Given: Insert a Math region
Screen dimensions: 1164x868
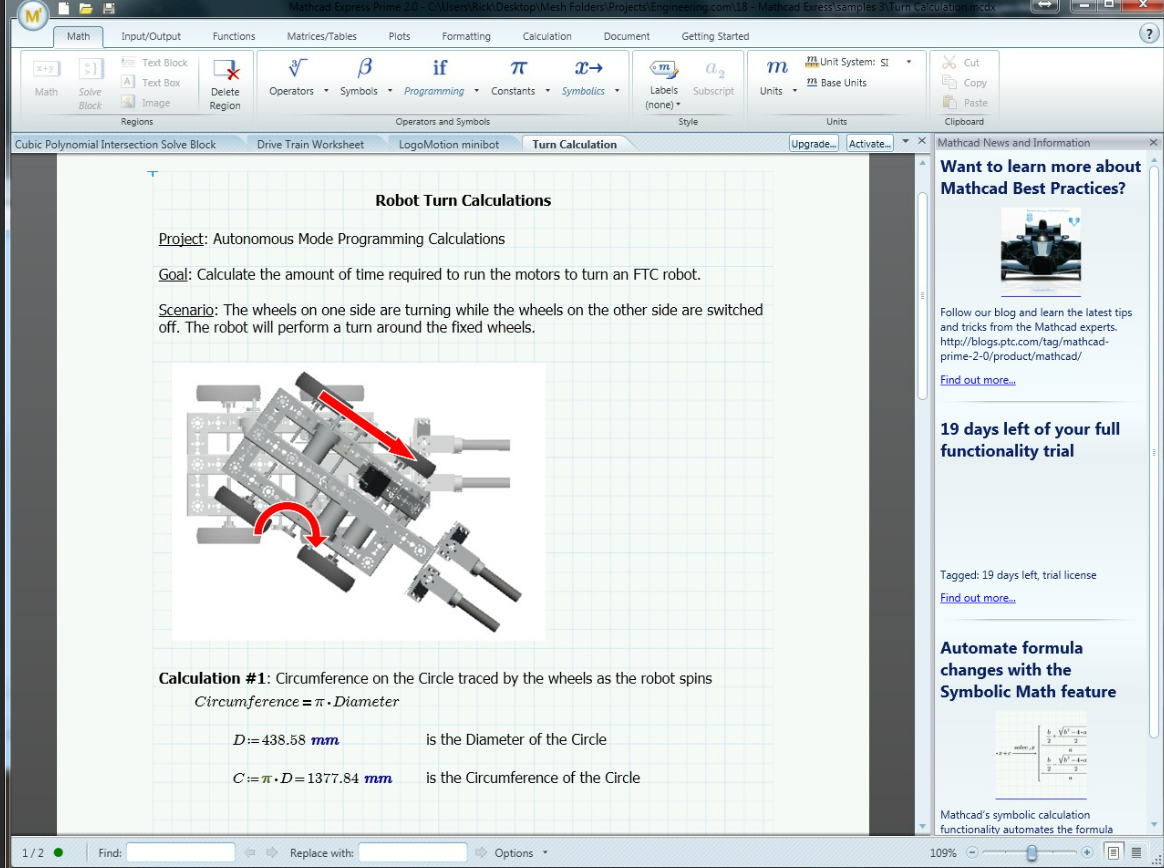Looking at the screenshot, I should click(x=46, y=78).
